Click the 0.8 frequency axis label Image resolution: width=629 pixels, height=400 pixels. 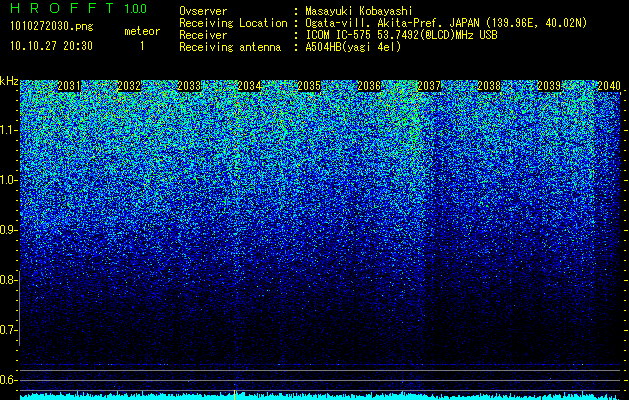coord(8,280)
